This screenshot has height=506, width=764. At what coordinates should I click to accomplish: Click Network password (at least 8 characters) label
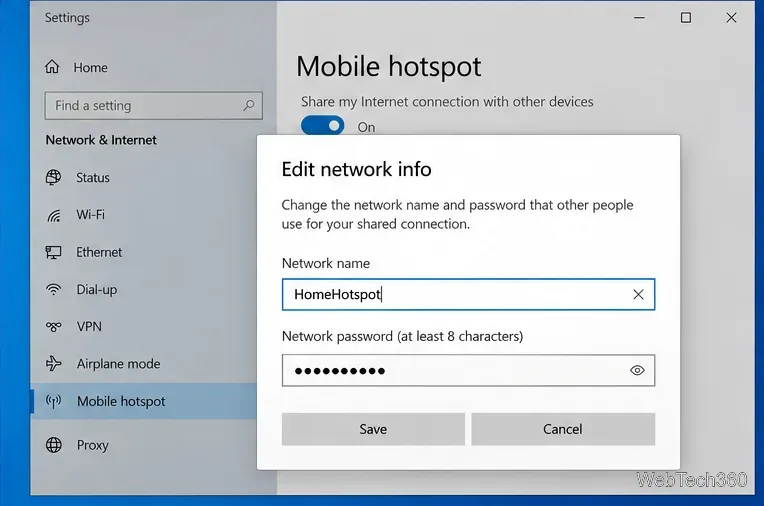(x=402, y=336)
